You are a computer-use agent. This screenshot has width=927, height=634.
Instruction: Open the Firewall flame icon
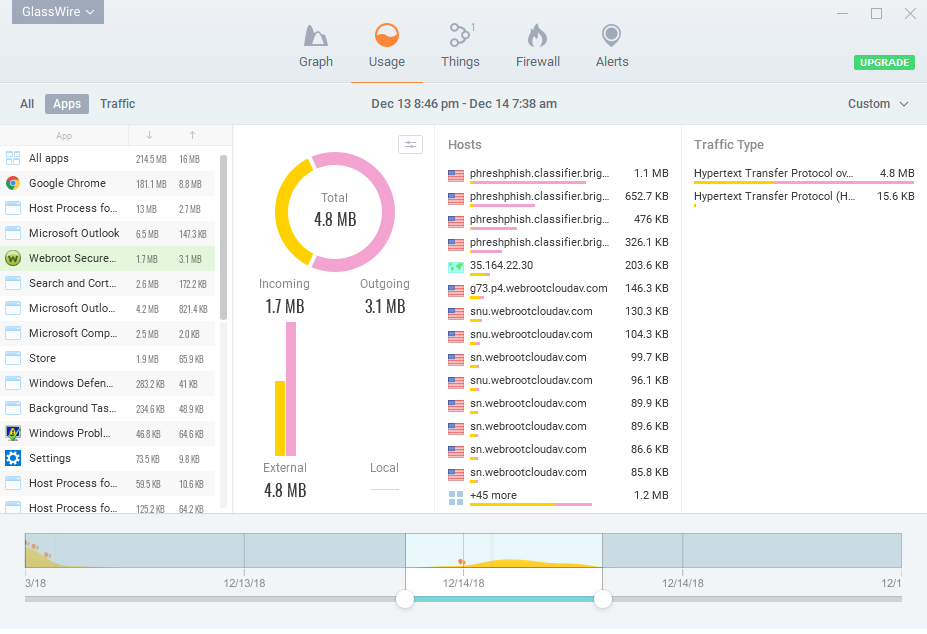point(537,35)
